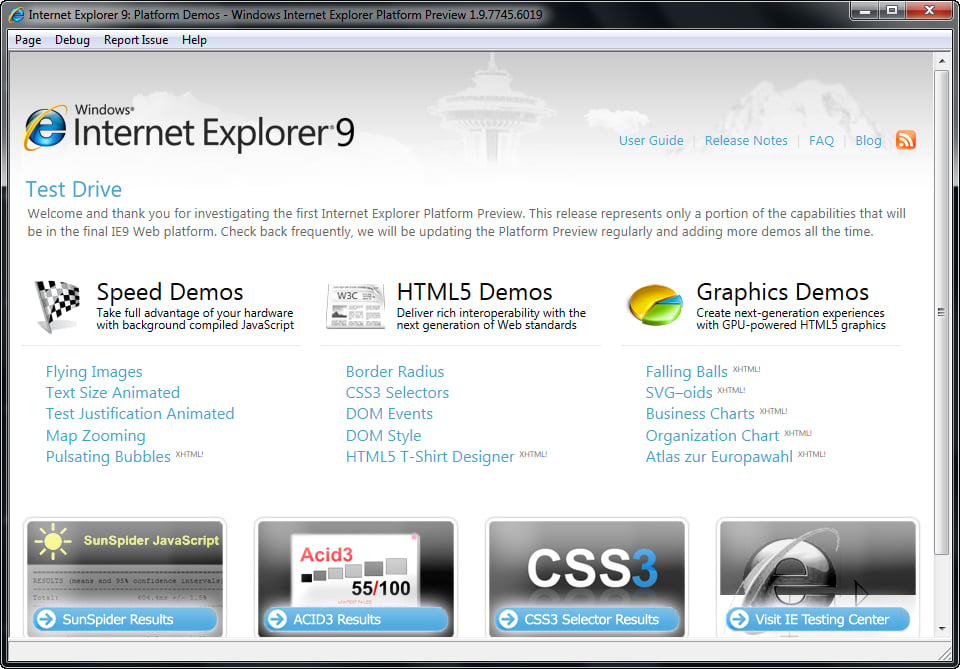Open the Debug menu
The height and width of the screenshot is (669, 960).
(x=72, y=40)
